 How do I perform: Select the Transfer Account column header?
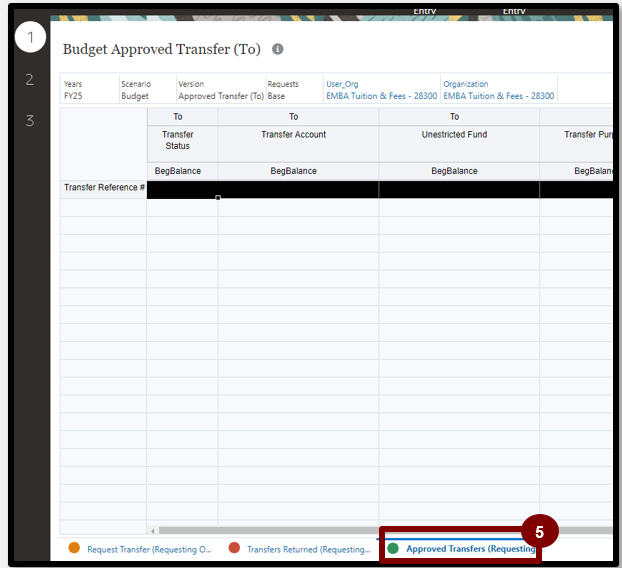pos(293,135)
